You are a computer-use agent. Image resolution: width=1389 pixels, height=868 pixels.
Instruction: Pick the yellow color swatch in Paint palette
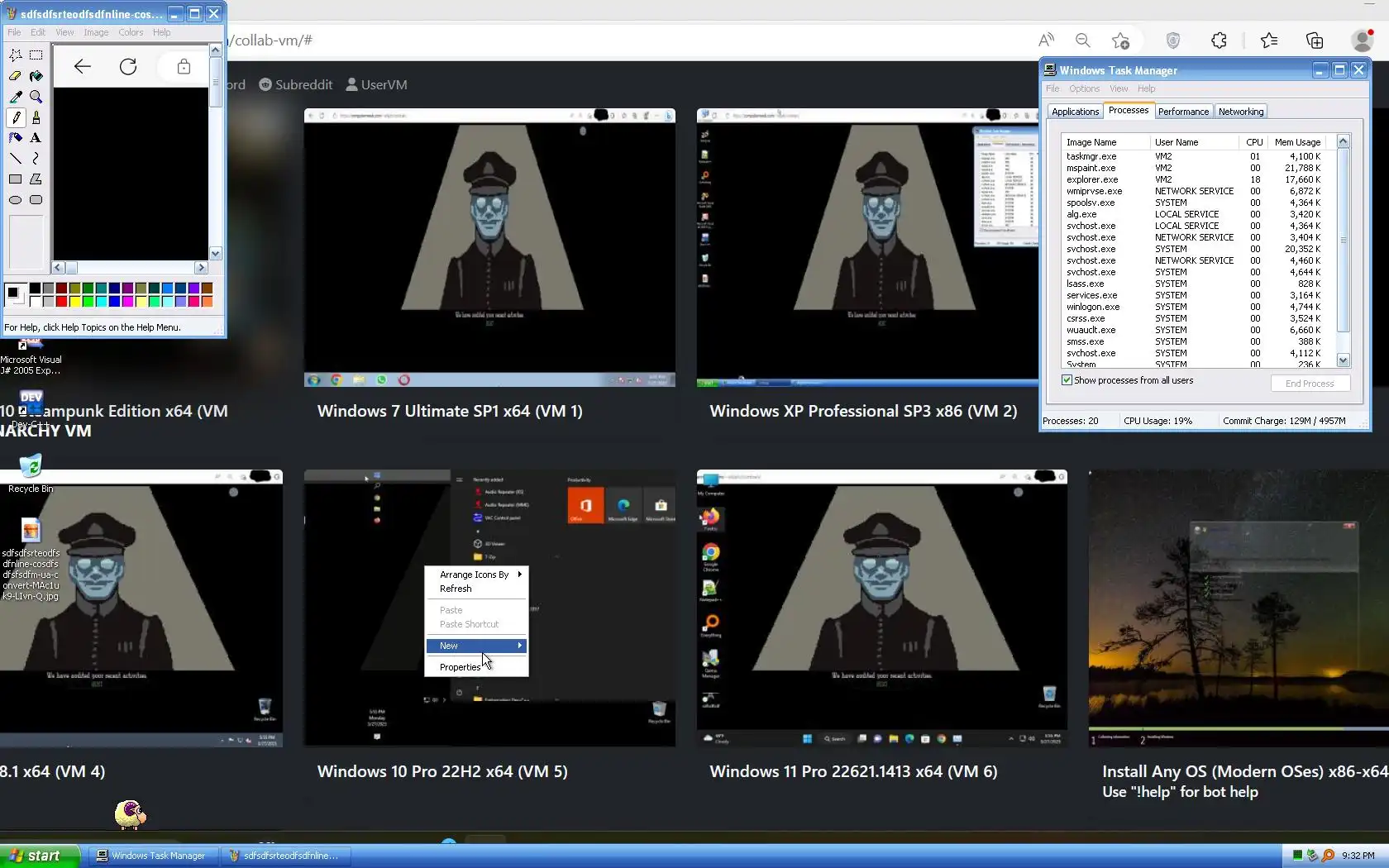tap(74, 302)
